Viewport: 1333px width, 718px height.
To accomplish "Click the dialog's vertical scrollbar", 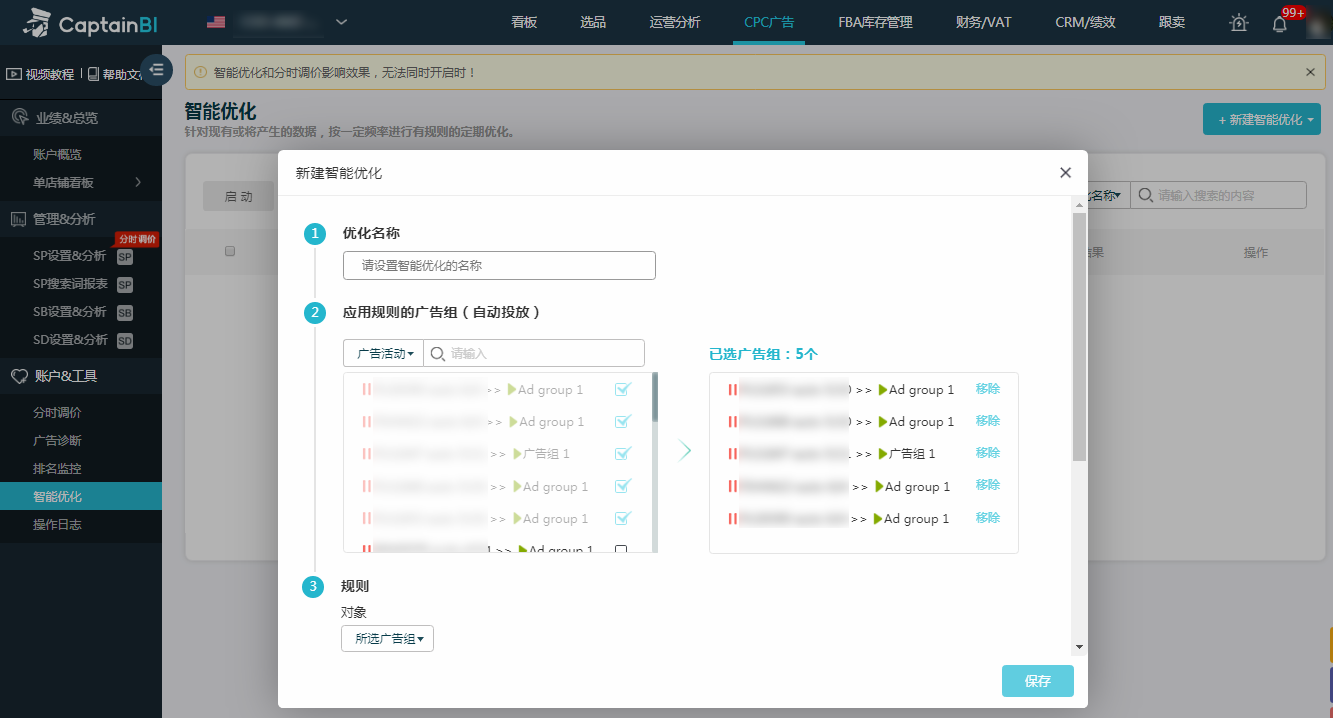I will pyautogui.click(x=1079, y=335).
